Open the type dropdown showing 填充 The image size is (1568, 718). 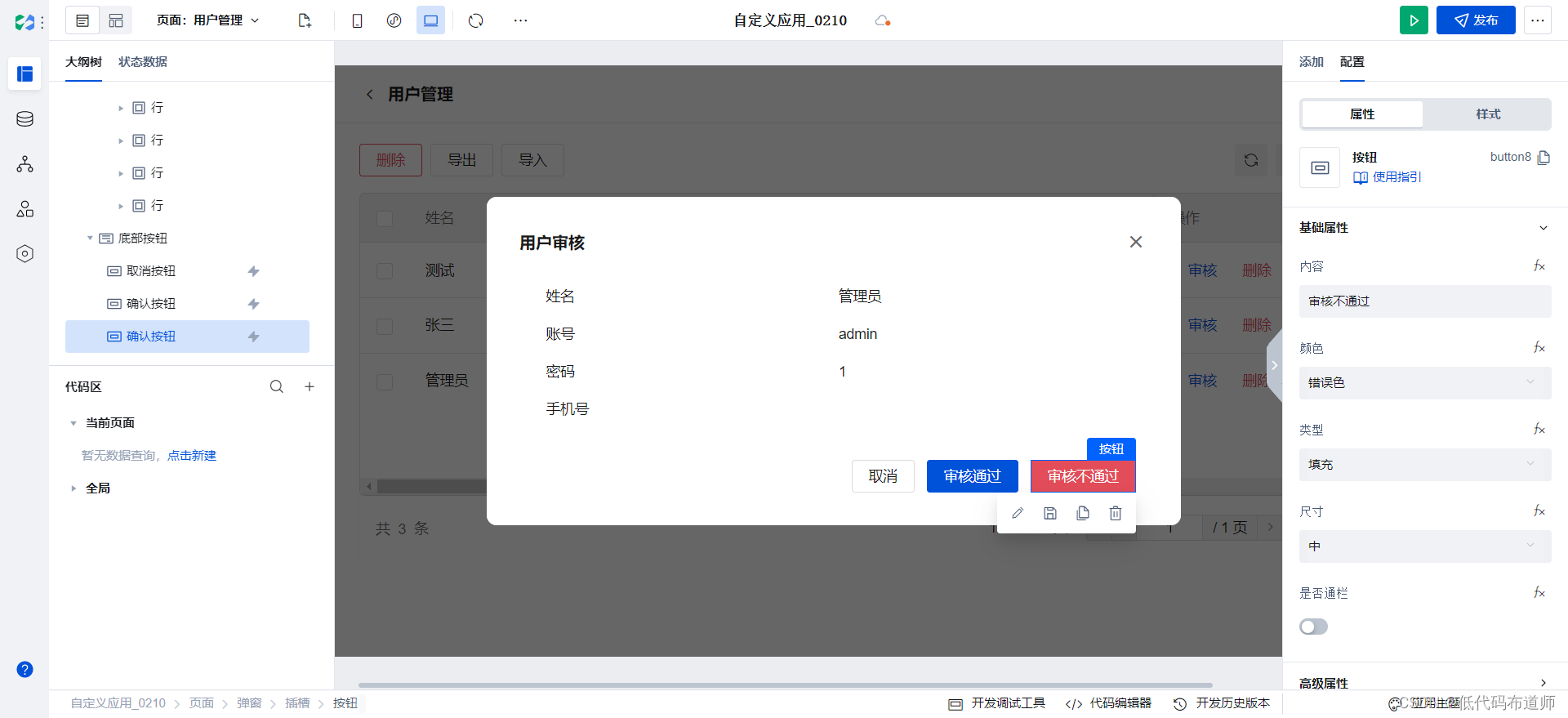[x=1425, y=465]
